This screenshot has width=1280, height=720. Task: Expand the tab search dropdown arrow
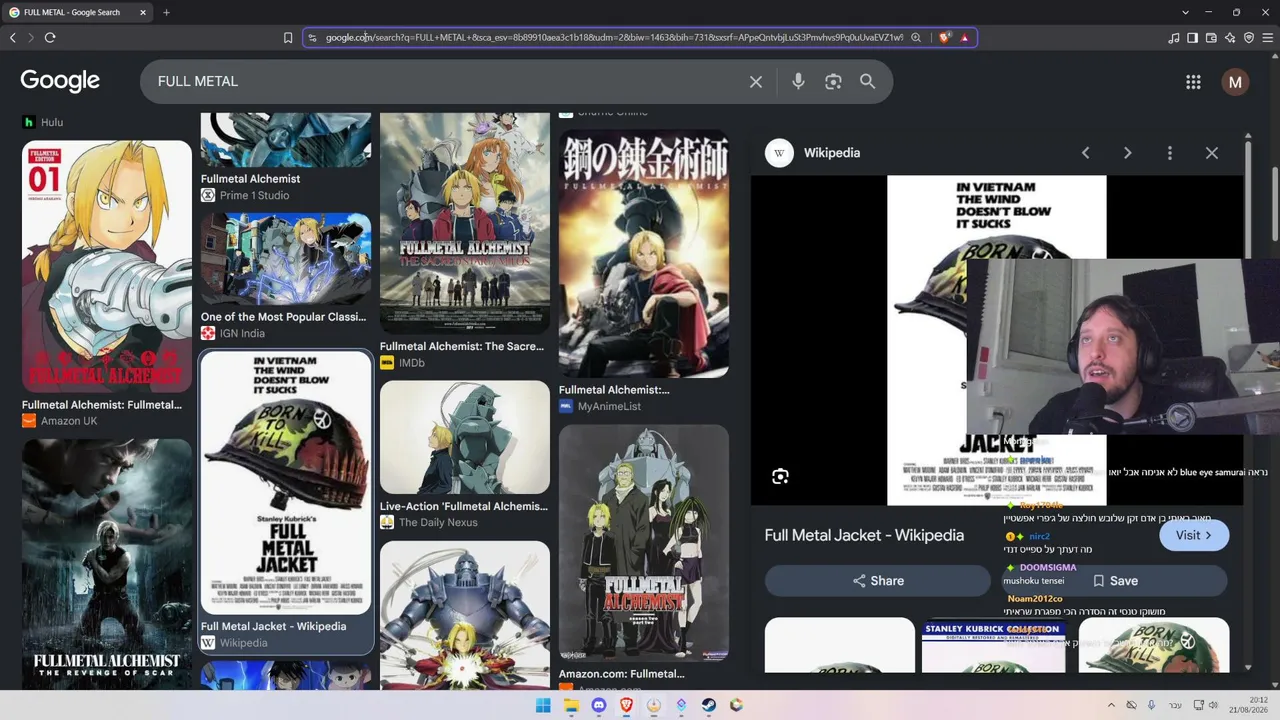(x=1185, y=12)
